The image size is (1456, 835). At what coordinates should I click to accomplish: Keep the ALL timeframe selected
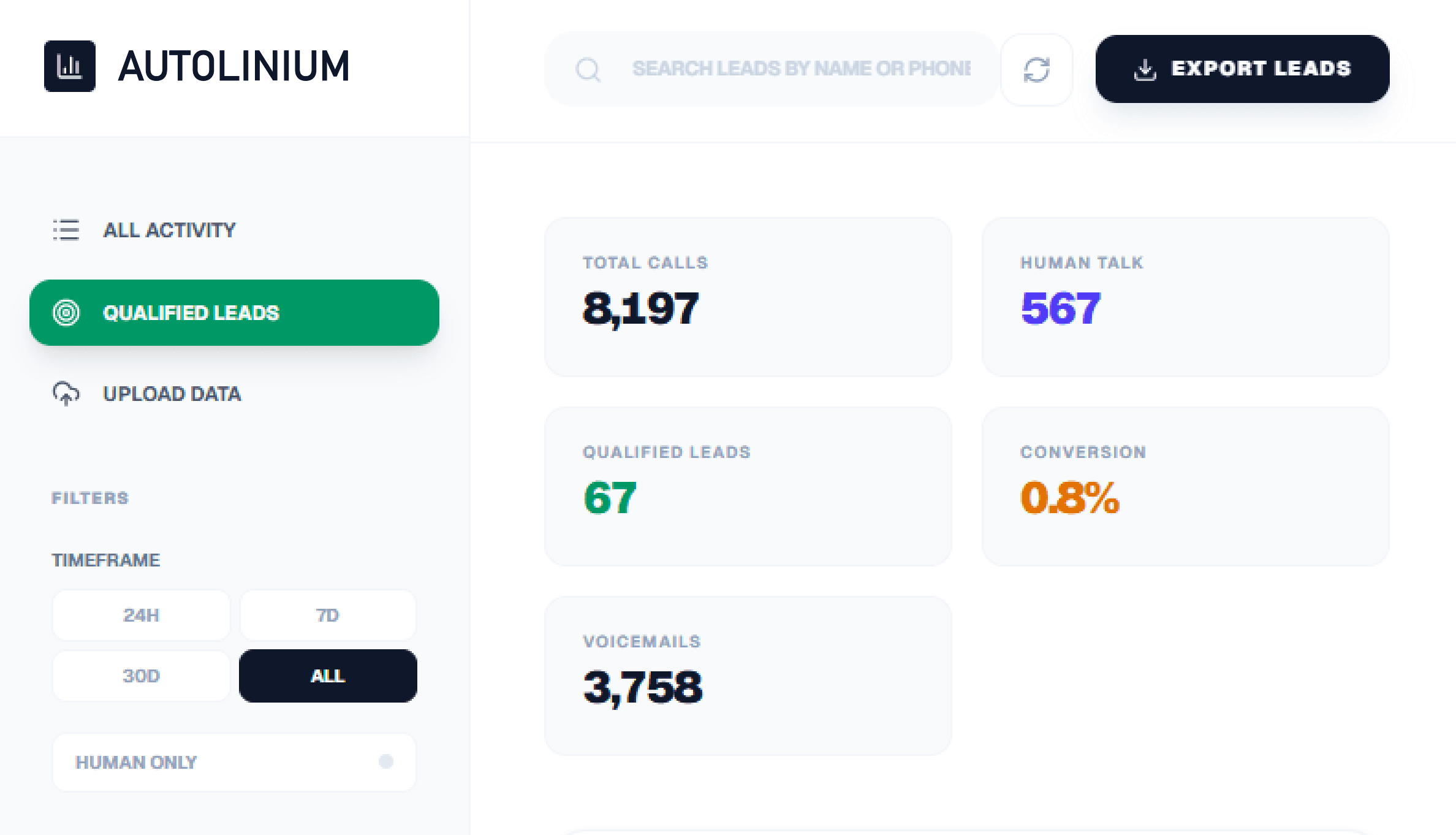[x=327, y=676]
